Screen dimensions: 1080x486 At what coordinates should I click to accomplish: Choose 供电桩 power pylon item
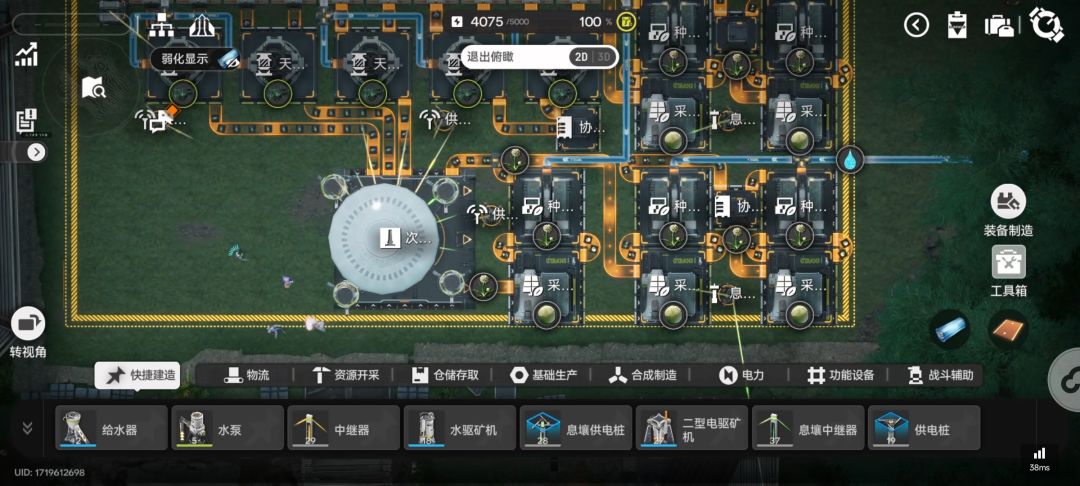(924, 428)
